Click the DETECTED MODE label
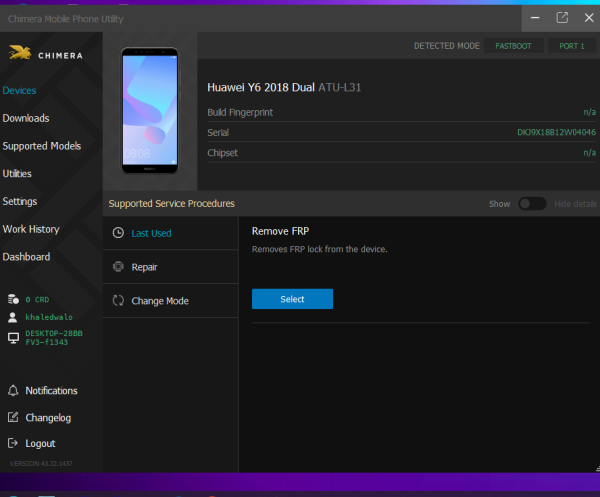600x497 pixels. point(447,46)
